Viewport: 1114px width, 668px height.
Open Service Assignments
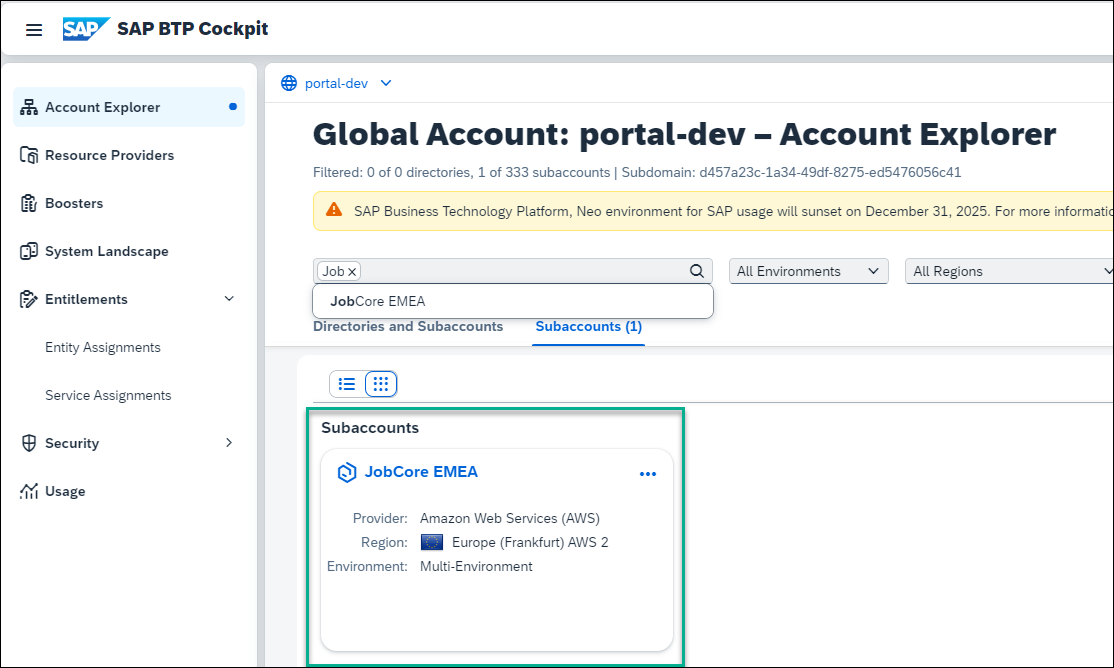tap(108, 395)
